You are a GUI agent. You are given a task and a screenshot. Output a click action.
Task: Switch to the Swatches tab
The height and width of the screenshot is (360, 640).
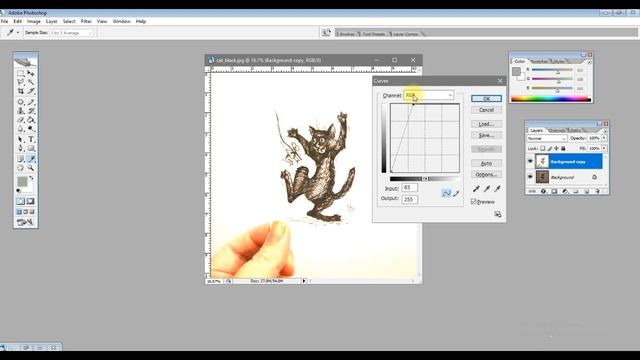[540, 61]
